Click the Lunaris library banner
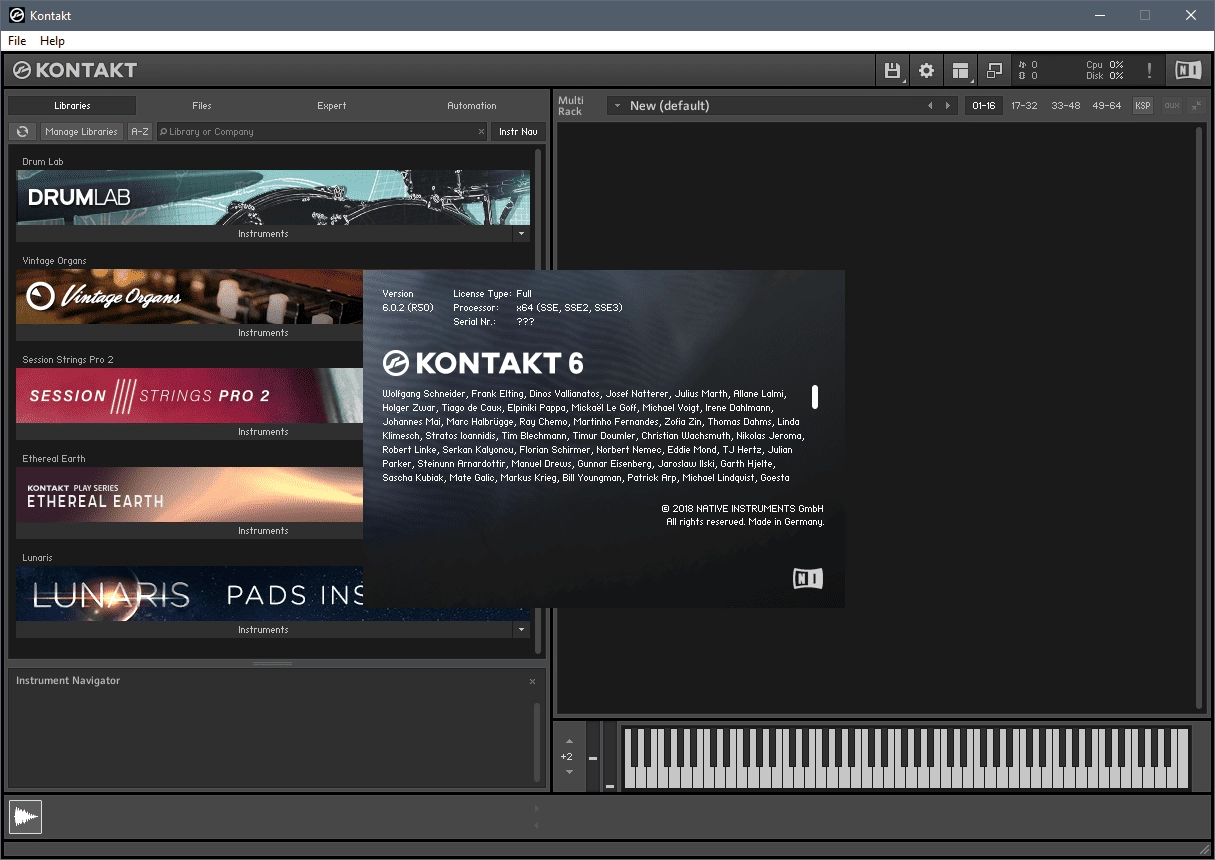This screenshot has height=860, width=1215. (x=190, y=594)
